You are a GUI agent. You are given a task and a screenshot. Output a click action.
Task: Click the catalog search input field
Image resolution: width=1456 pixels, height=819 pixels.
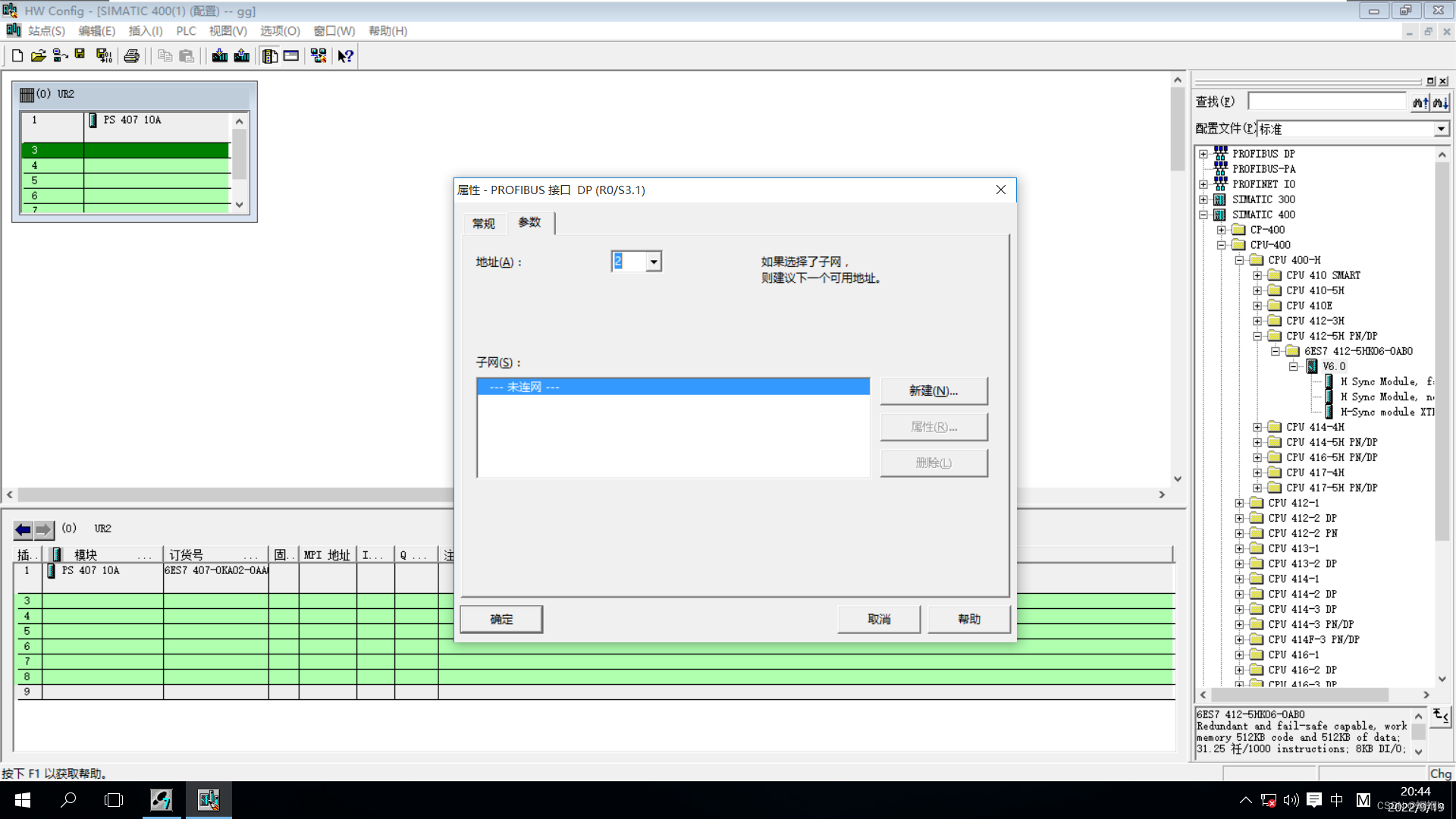coord(1327,102)
